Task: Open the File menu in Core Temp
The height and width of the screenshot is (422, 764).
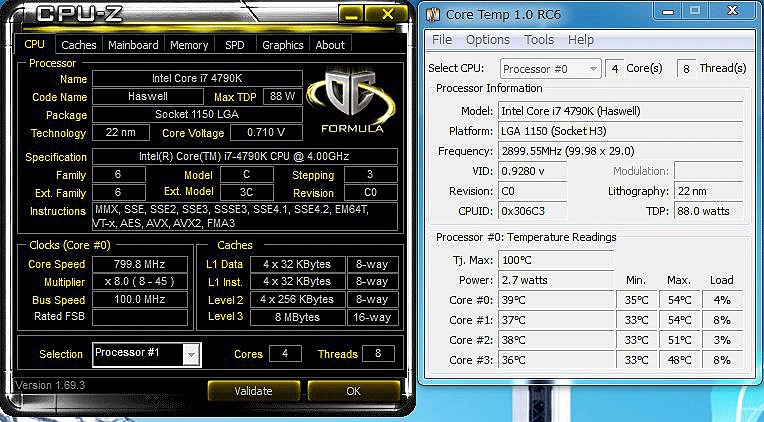Action: [x=442, y=39]
